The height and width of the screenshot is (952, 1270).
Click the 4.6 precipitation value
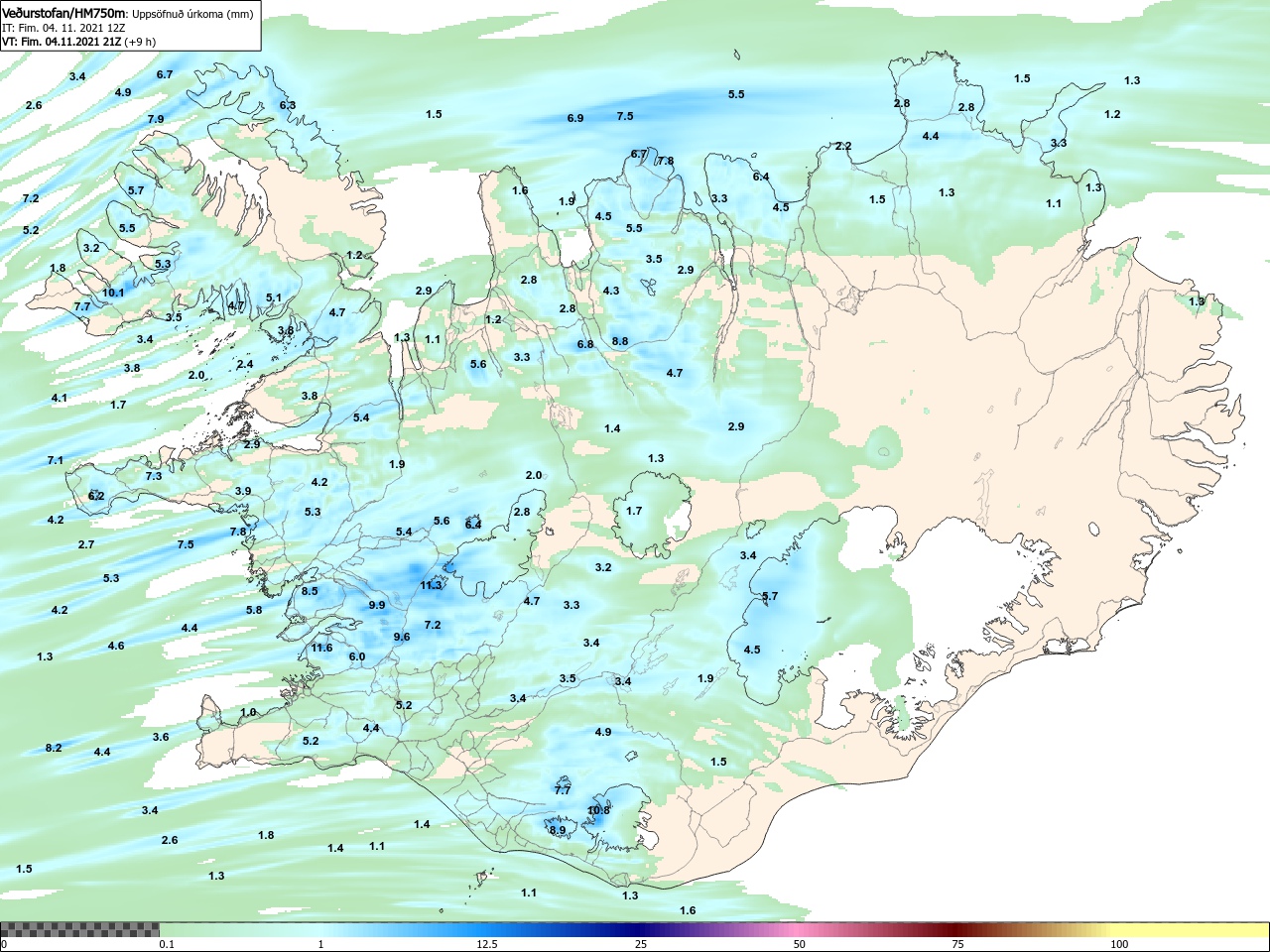(116, 646)
